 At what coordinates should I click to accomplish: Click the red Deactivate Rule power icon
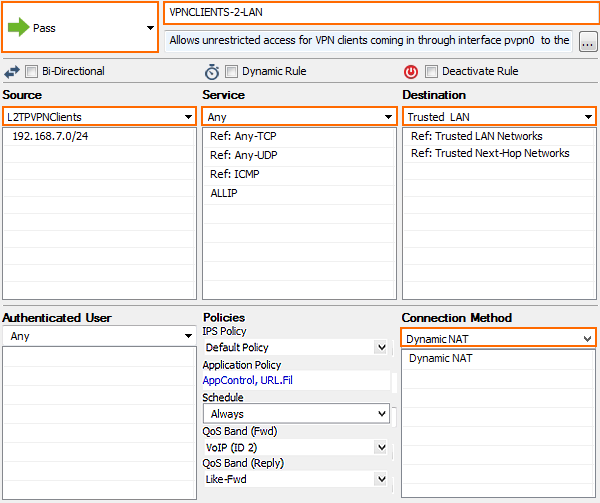(411, 72)
